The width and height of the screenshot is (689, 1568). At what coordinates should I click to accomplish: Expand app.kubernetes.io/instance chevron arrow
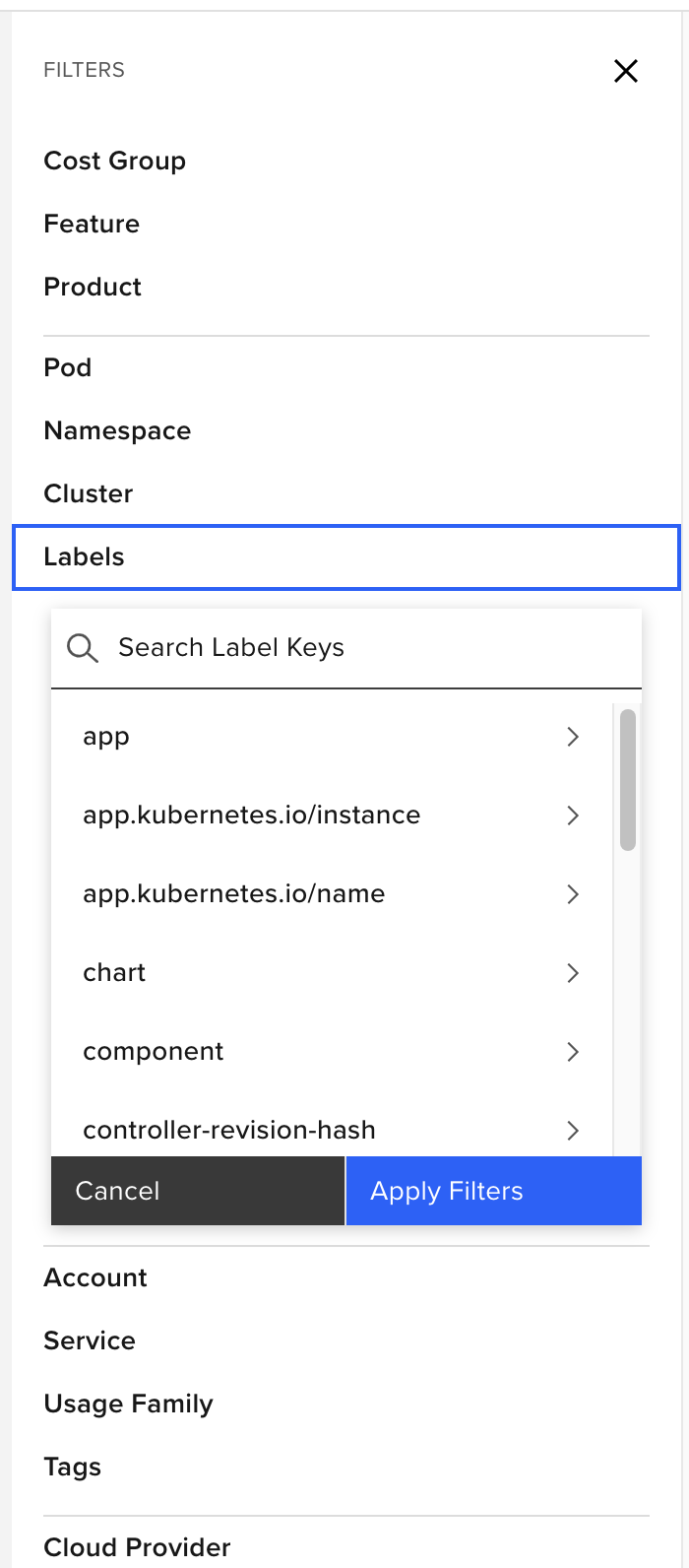click(573, 816)
